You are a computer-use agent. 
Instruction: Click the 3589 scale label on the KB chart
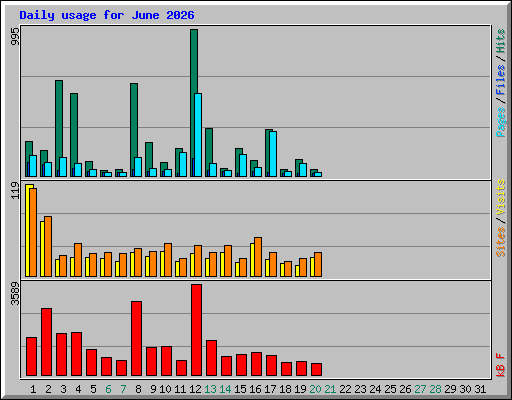(x=15, y=294)
